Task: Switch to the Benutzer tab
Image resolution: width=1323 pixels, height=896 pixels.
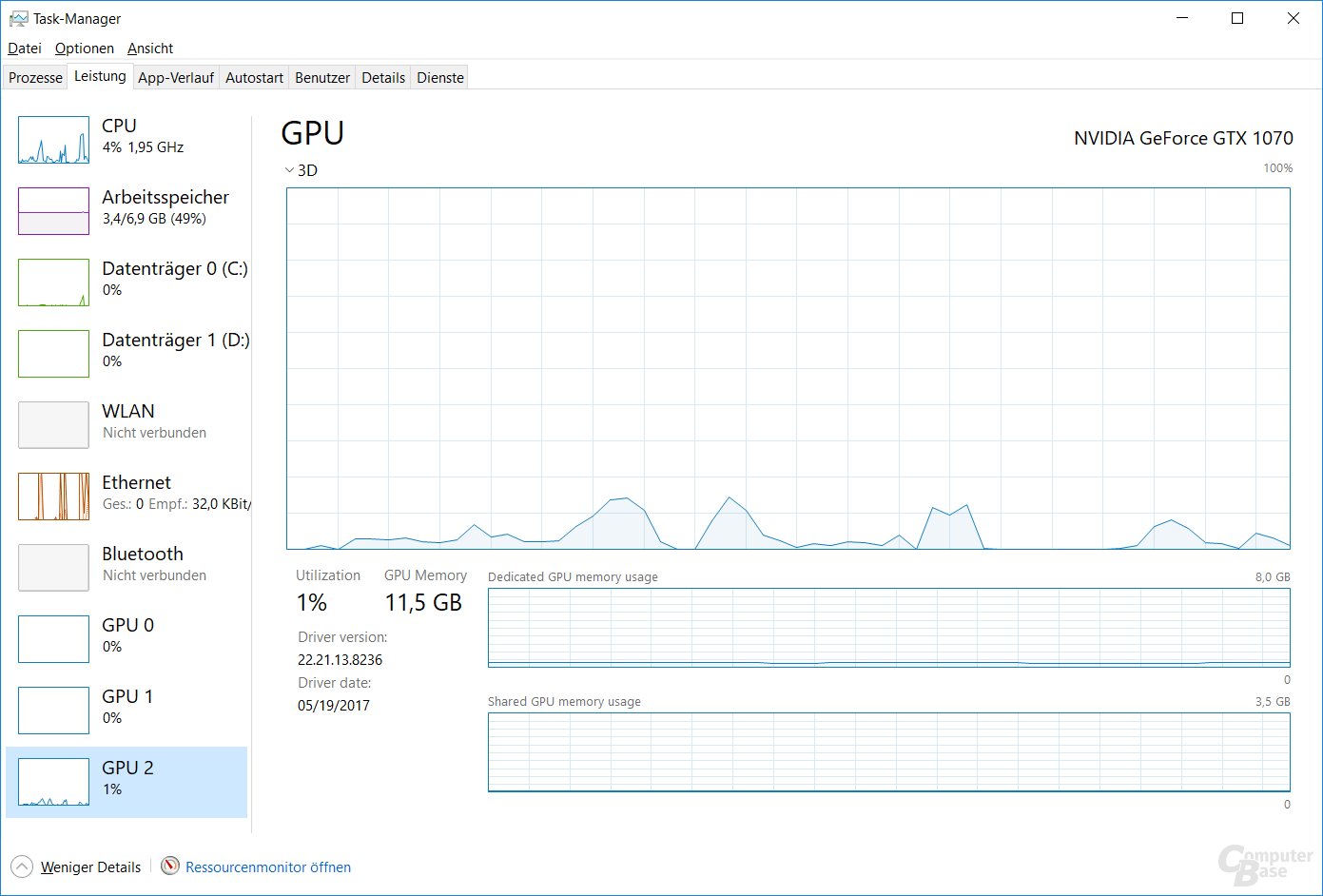Action: (x=322, y=78)
